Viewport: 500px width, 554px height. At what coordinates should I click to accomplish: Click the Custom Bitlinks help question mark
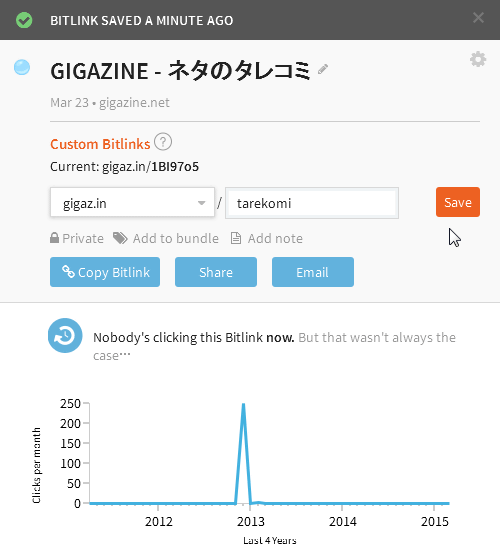(163, 142)
